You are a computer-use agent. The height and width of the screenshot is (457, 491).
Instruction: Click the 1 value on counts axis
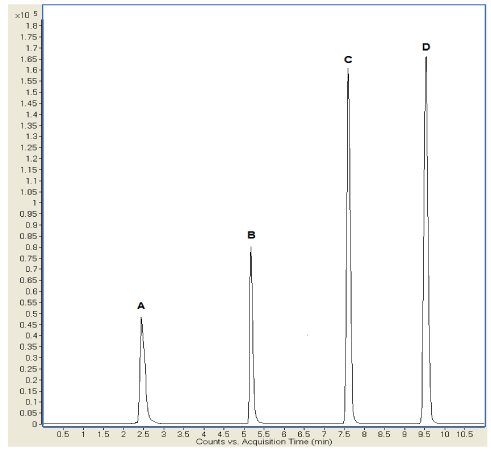click(35, 203)
